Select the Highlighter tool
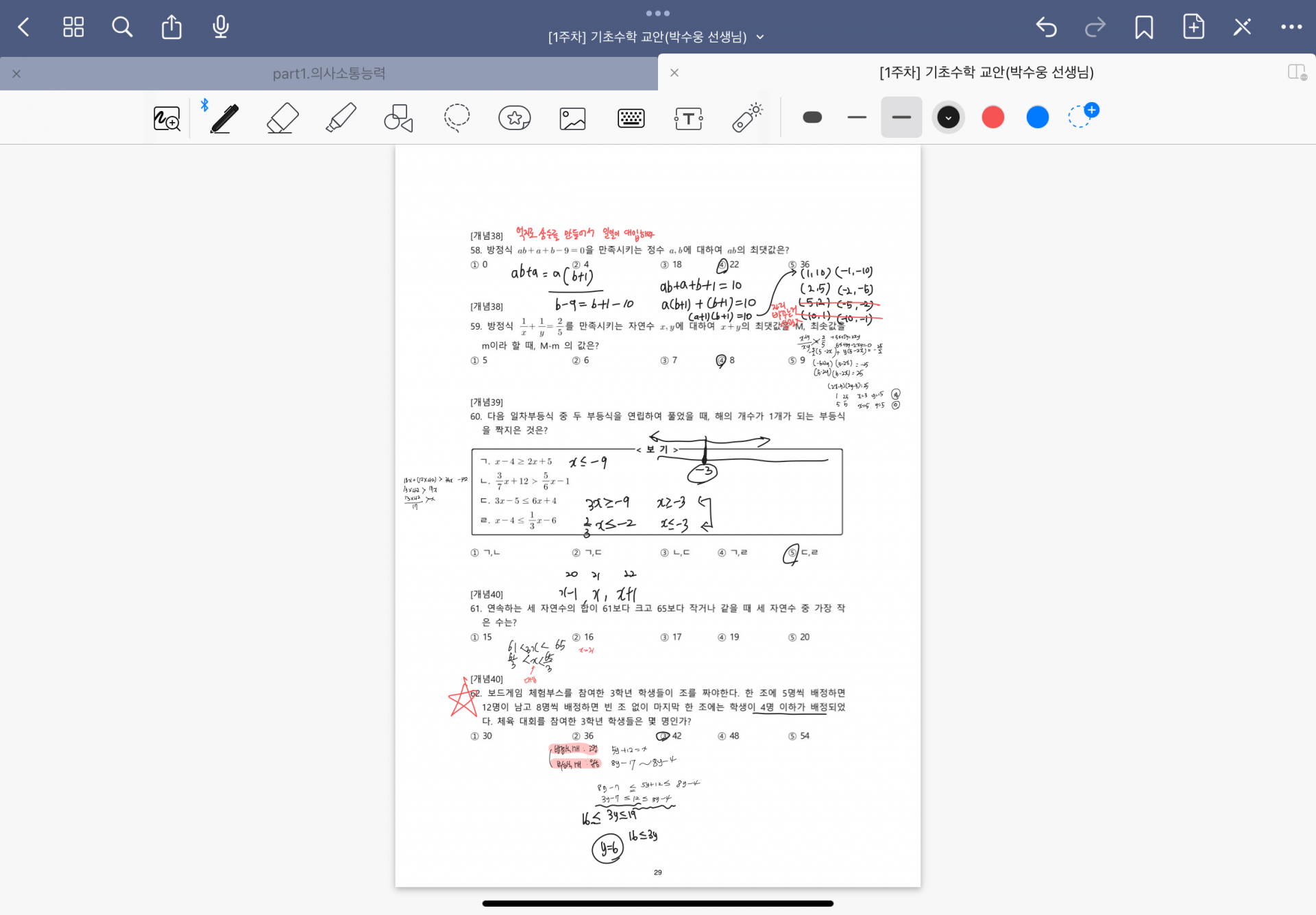Image resolution: width=1316 pixels, height=915 pixels. coord(341,118)
